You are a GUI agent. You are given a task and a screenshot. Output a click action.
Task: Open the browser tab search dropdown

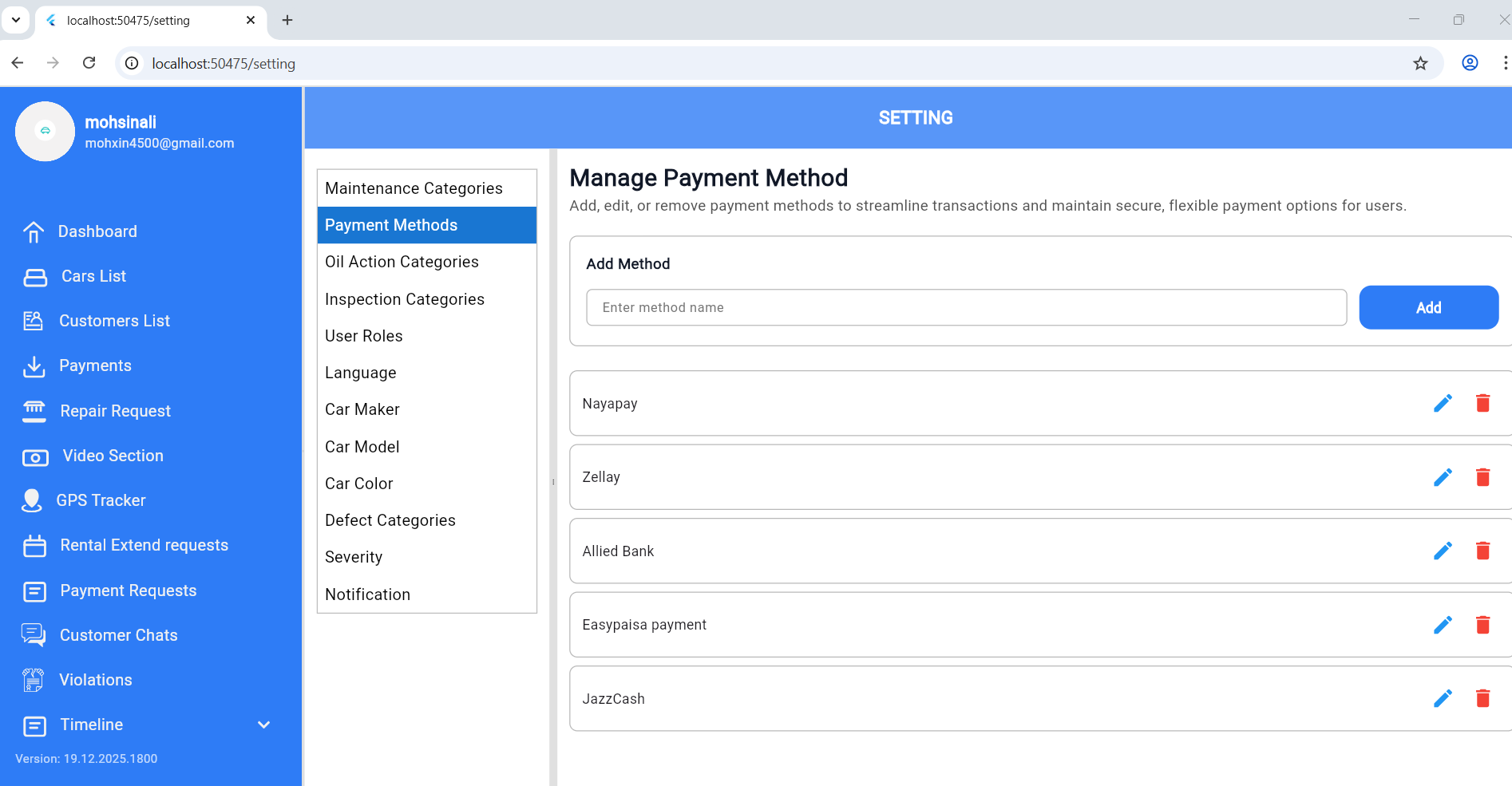coord(16,20)
